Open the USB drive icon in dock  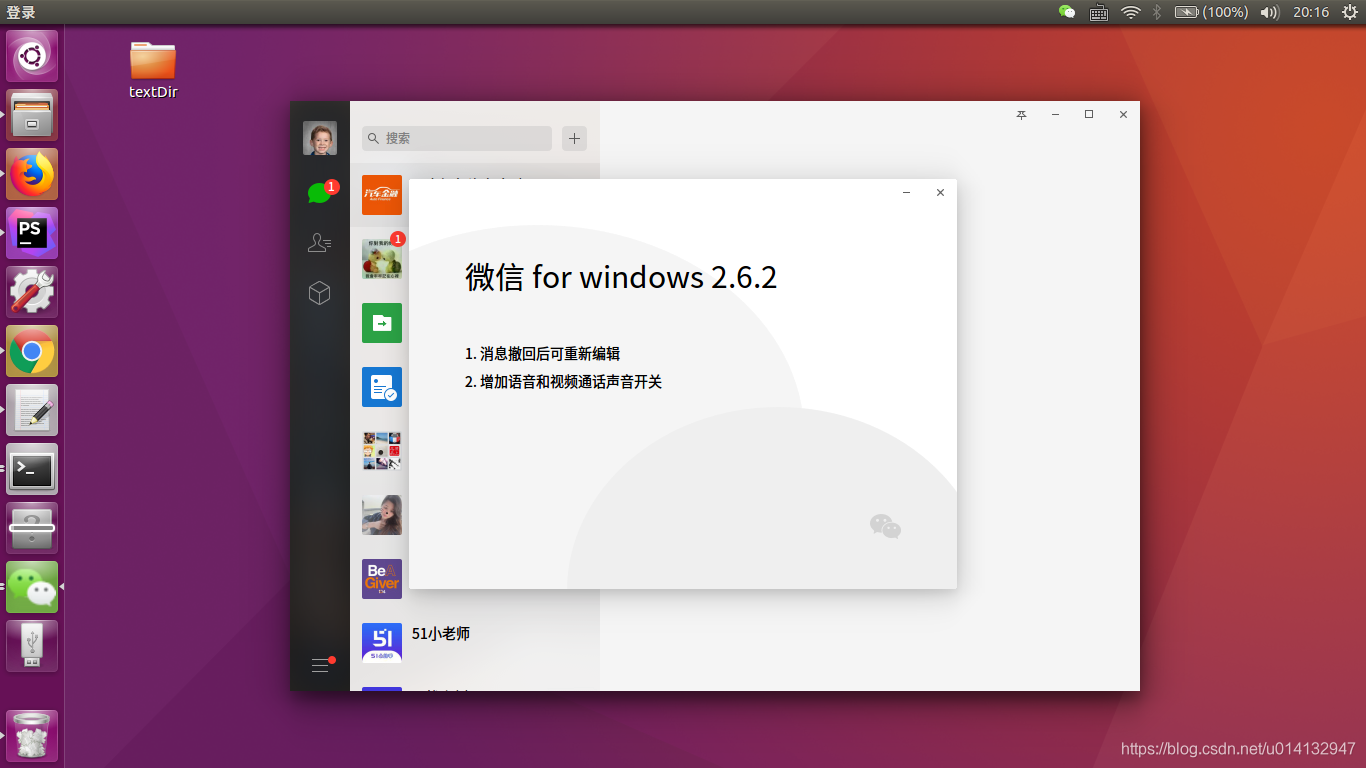pos(32,646)
